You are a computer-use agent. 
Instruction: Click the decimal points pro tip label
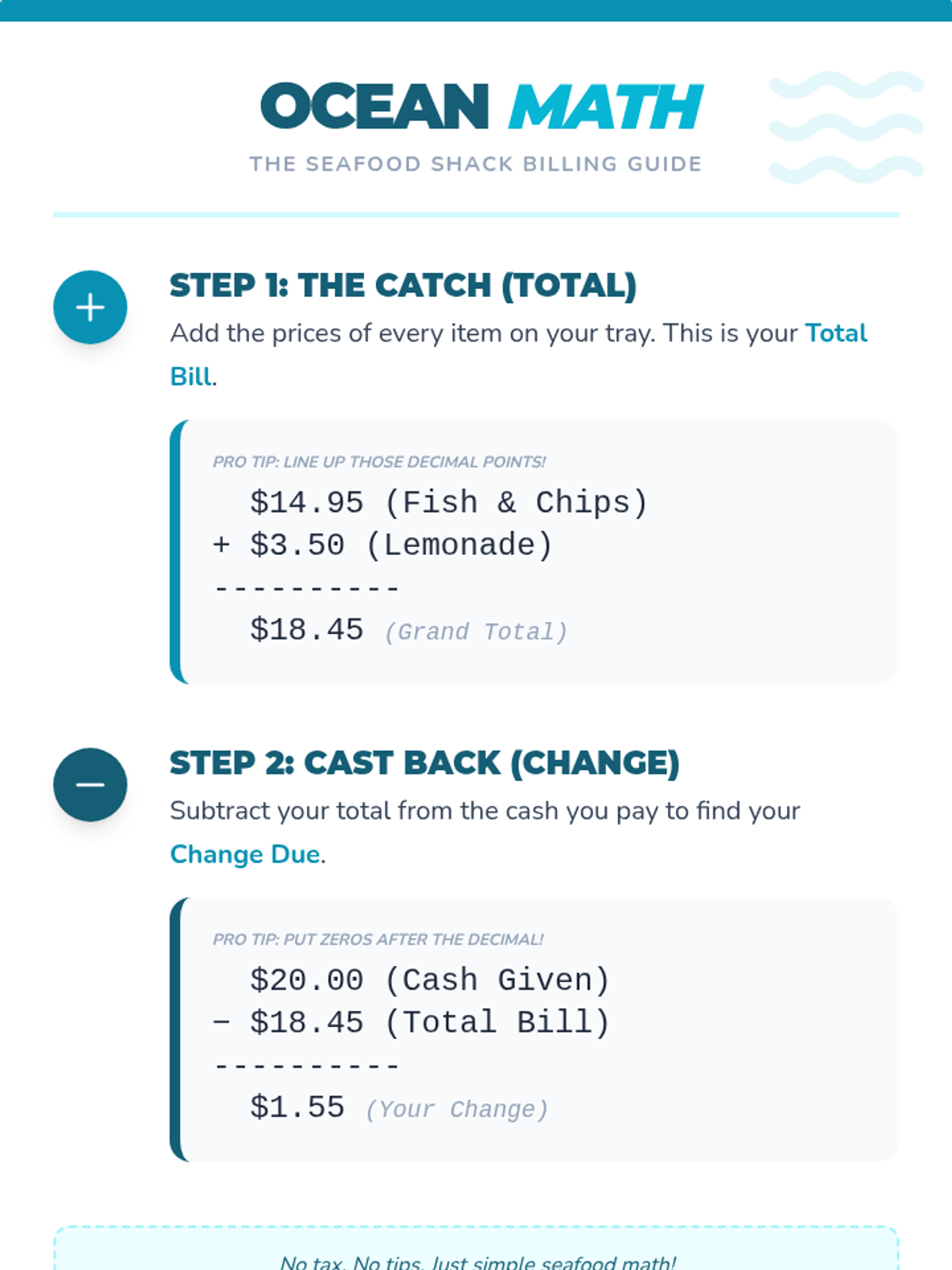[379, 462]
